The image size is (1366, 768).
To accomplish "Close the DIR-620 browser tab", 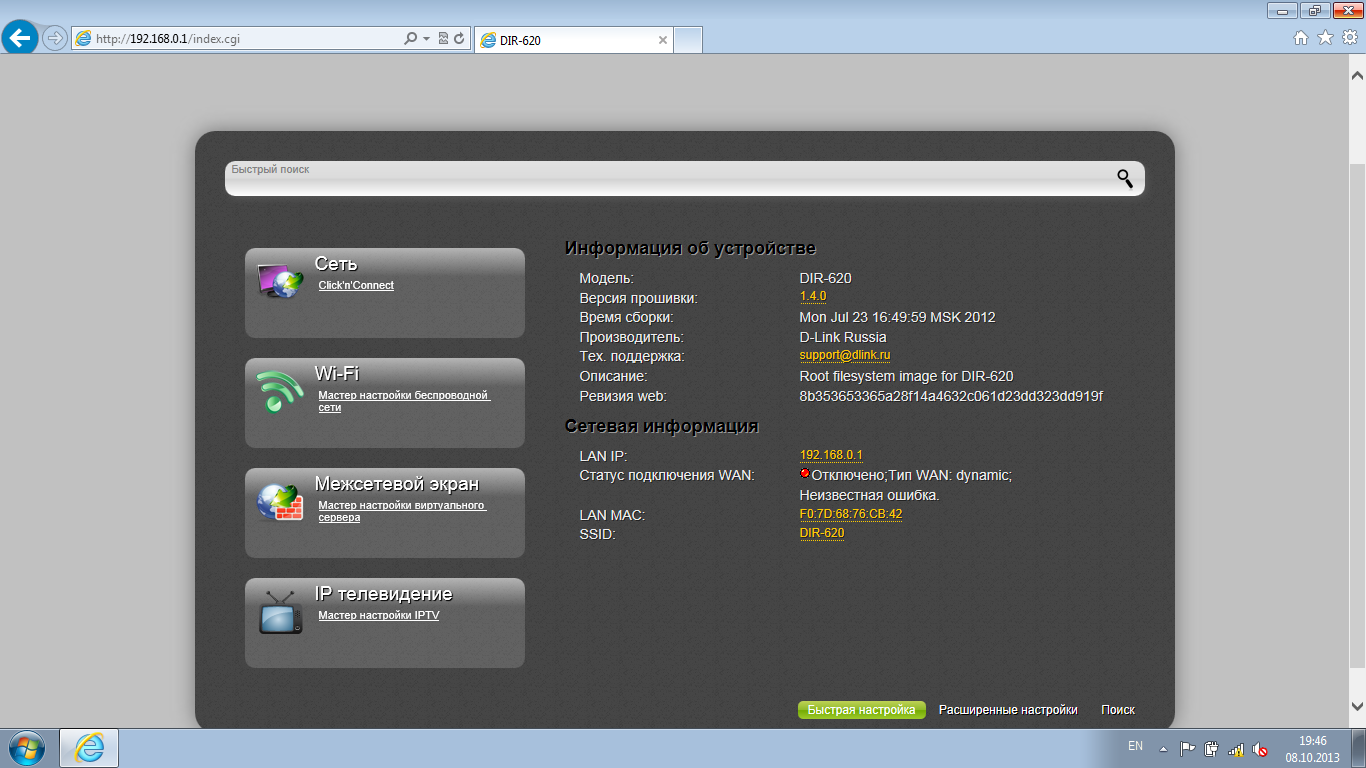I will pyautogui.click(x=662, y=40).
